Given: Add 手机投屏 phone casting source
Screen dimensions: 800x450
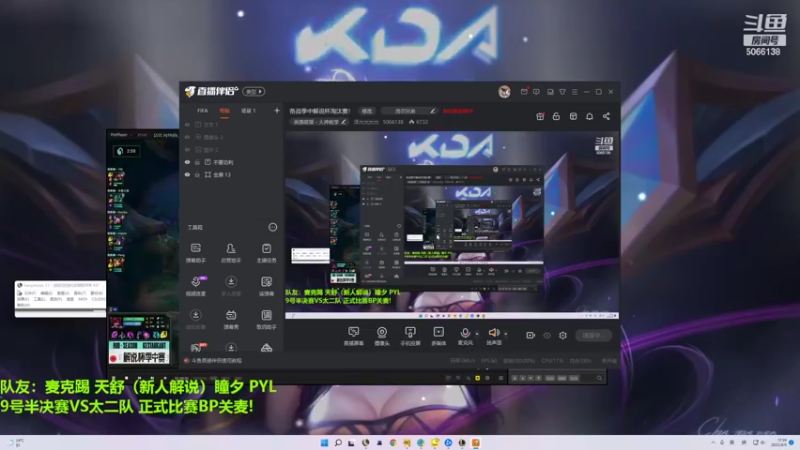Looking at the screenshot, I should pyautogui.click(x=410, y=336).
